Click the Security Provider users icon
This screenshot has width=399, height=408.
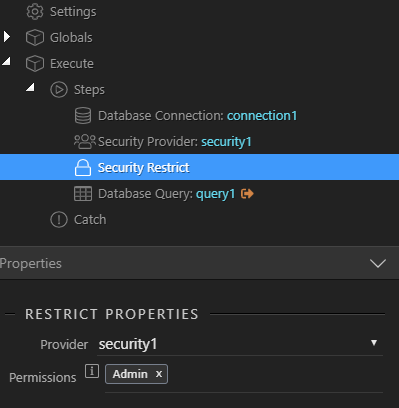pyautogui.click(x=85, y=141)
